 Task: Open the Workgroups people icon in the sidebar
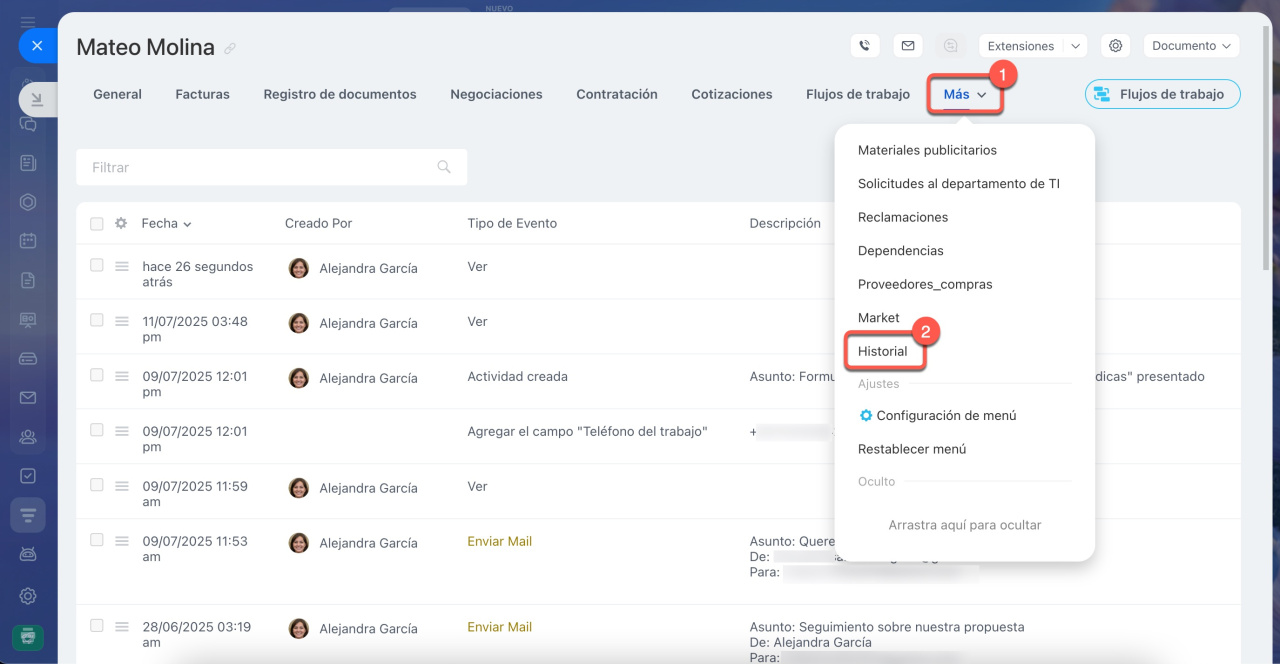[28, 437]
